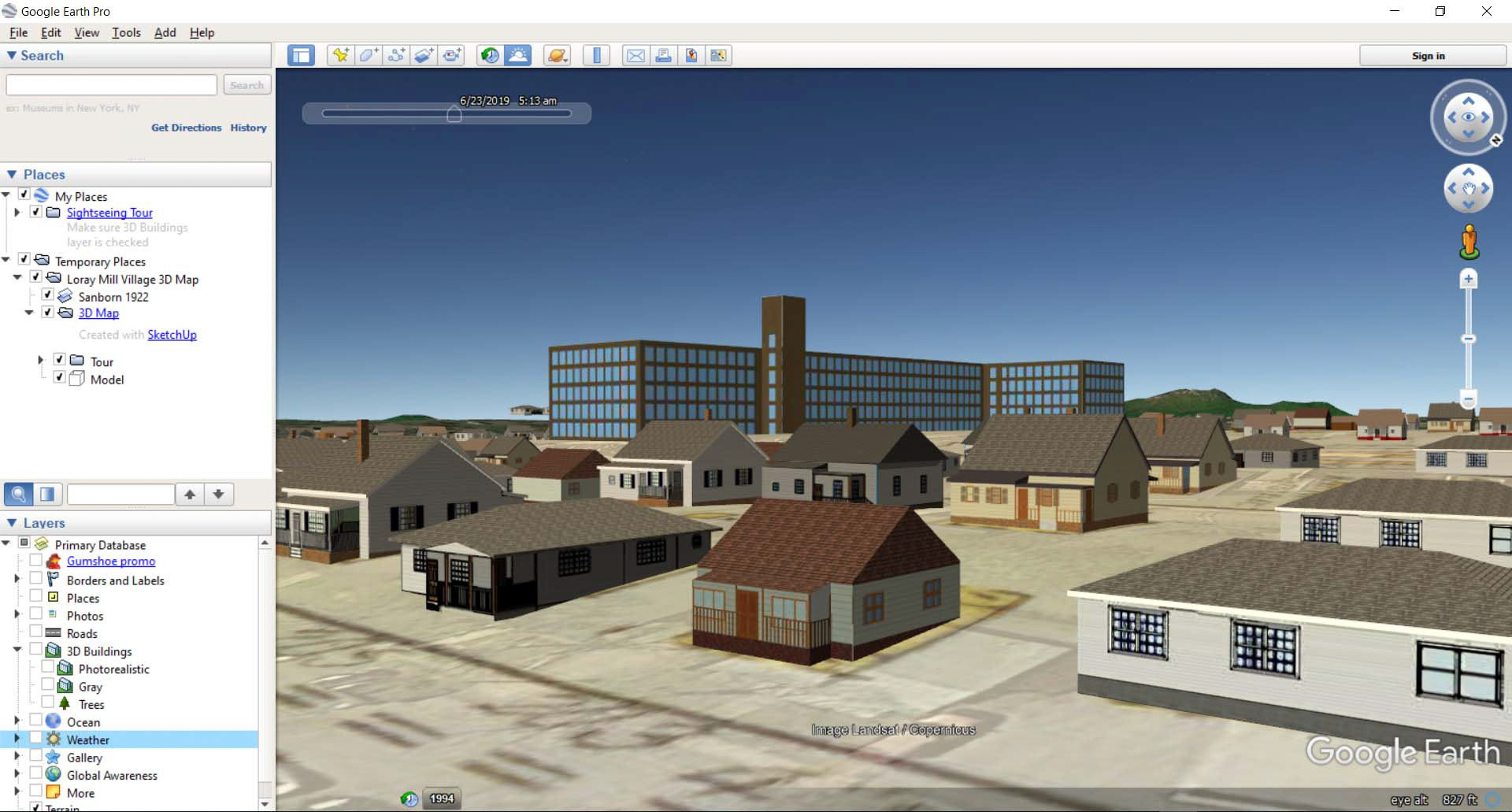Open the File menu
Image resolution: width=1512 pixels, height=812 pixels.
(18, 32)
